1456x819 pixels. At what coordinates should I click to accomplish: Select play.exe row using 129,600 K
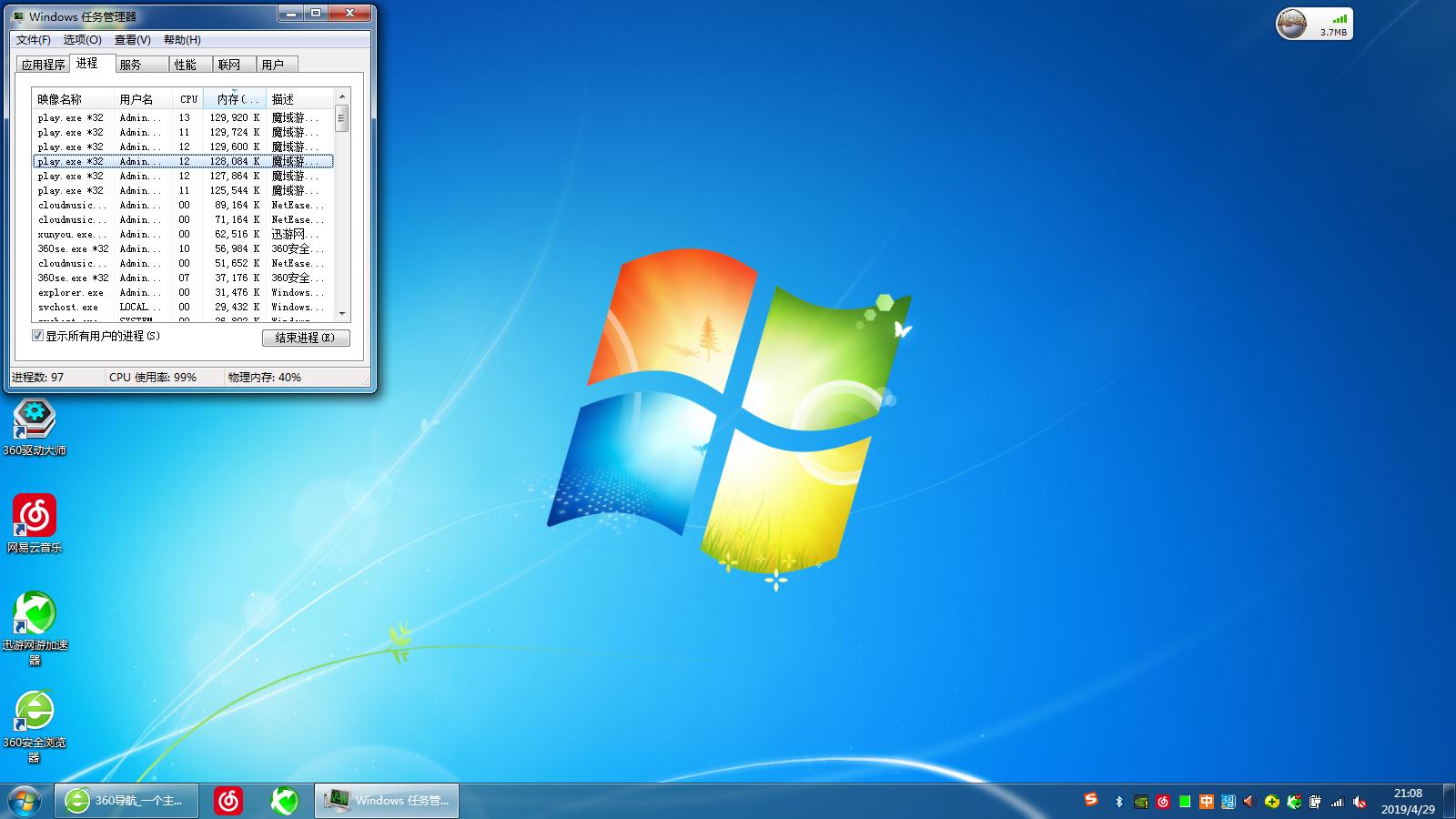[183, 147]
